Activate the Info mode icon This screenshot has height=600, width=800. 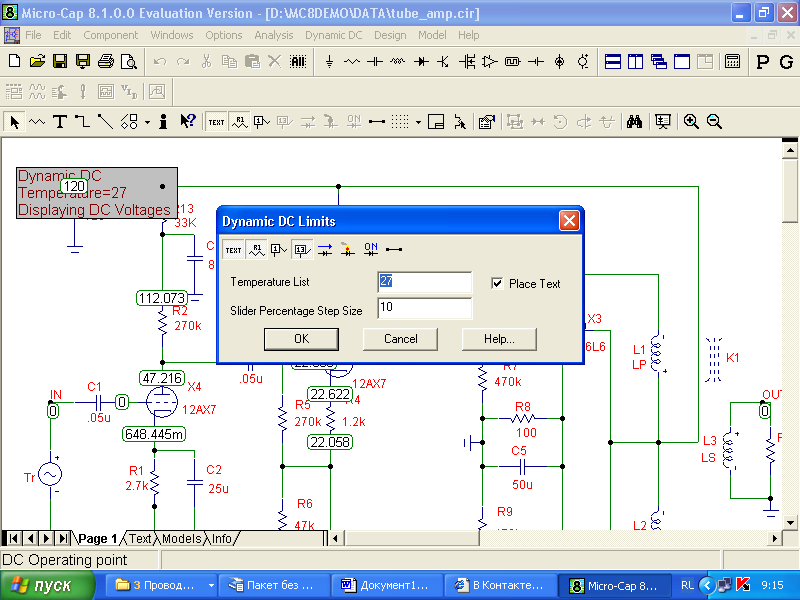[163, 122]
